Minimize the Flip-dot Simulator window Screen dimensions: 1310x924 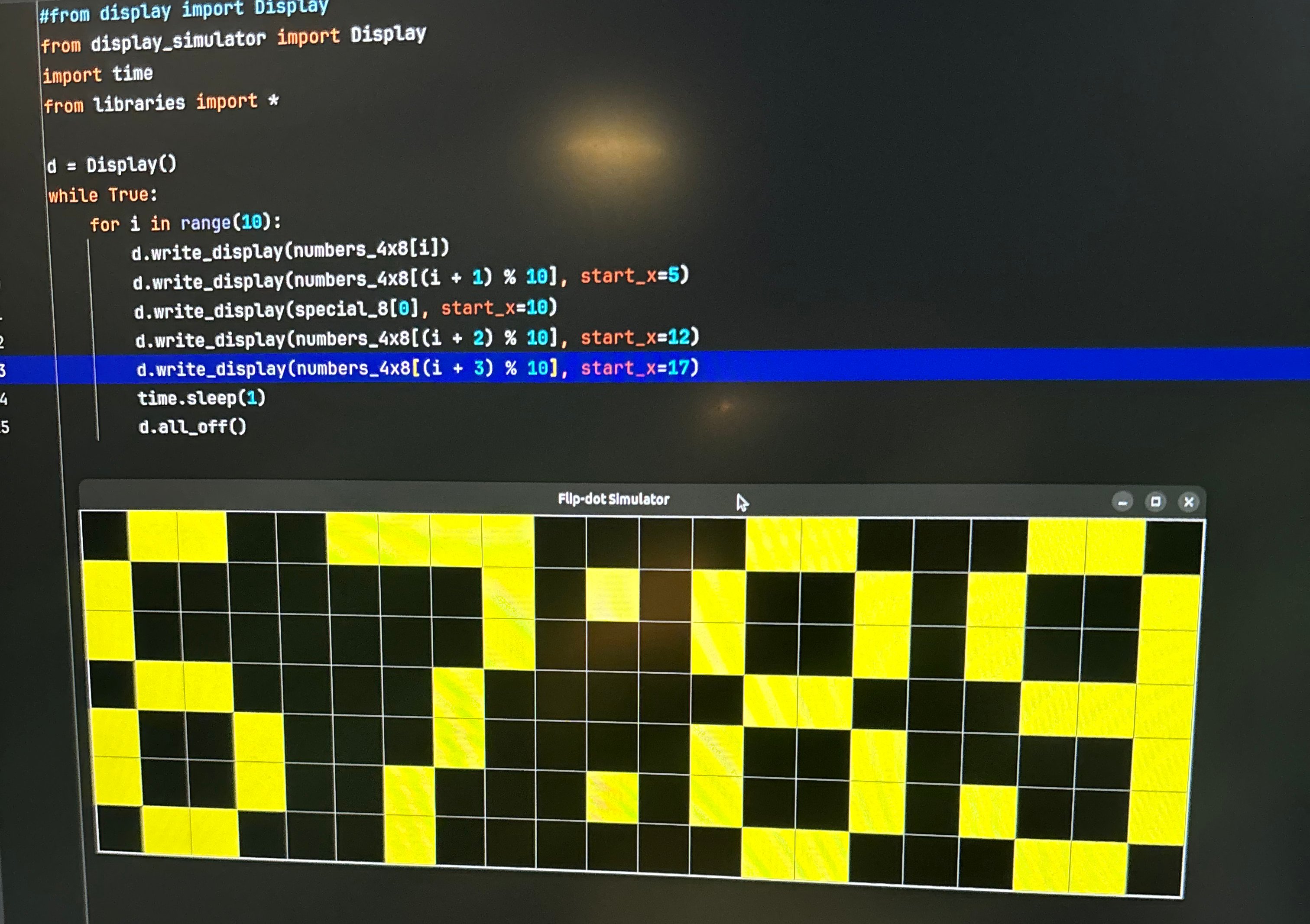pyautogui.click(x=1122, y=502)
